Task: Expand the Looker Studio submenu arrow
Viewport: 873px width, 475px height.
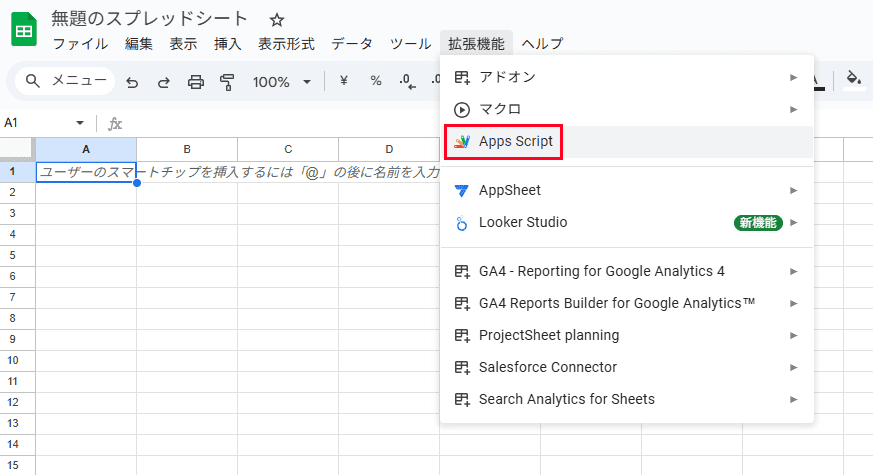Action: click(x=794, y=223)
